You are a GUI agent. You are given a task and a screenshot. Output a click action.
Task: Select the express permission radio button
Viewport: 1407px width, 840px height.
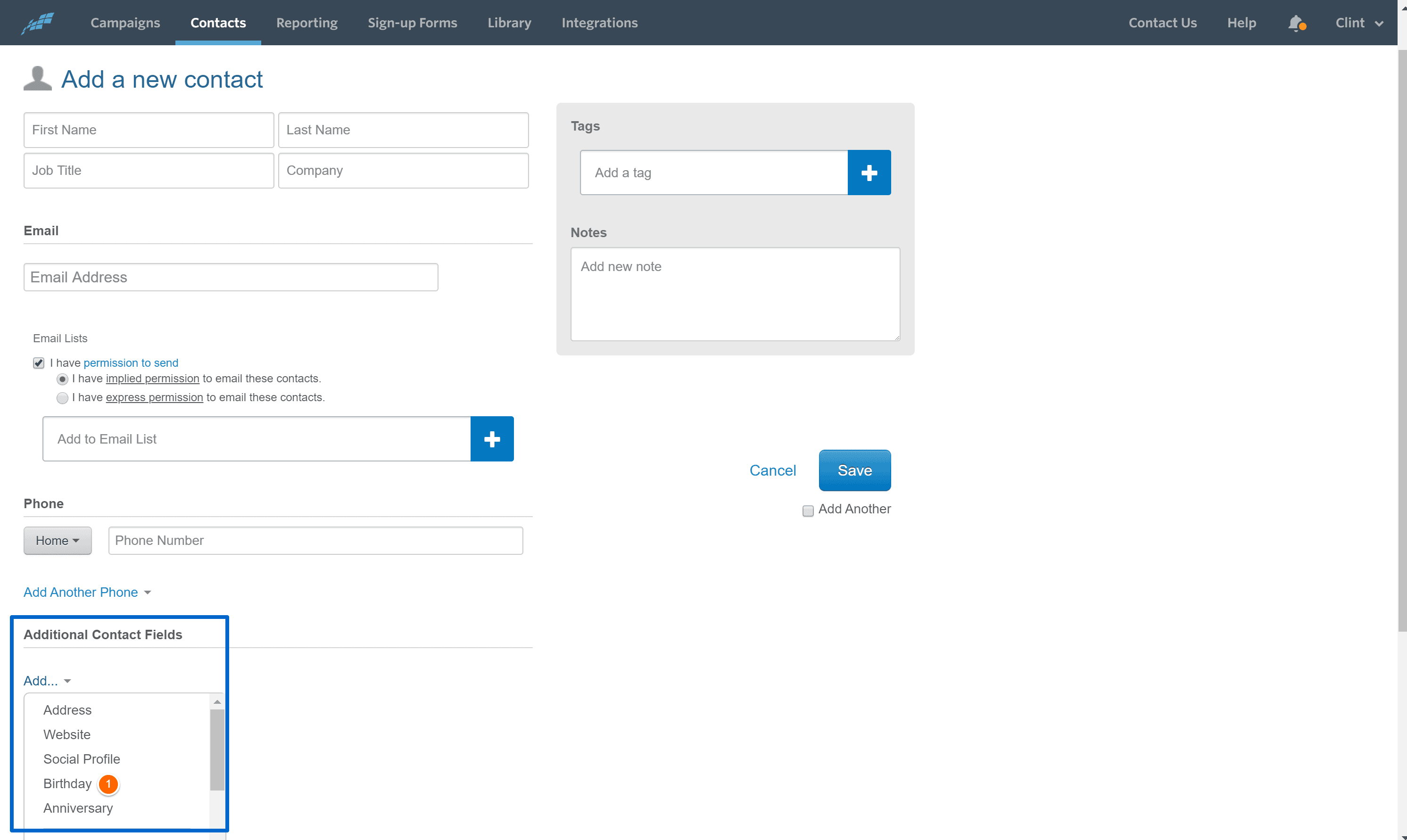coord(62,398)
